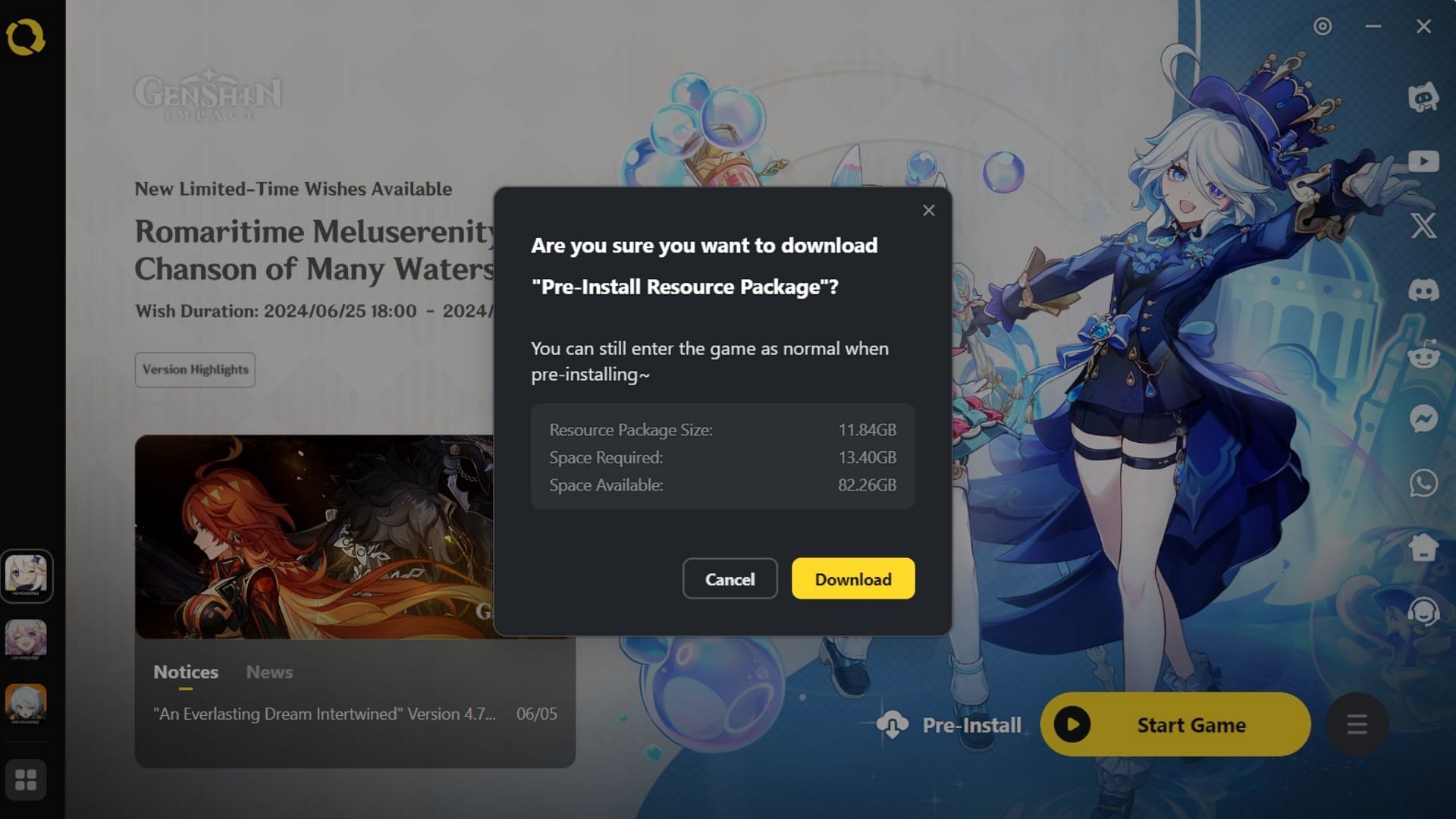
Task: Click Cancel to dismiss the dialog
Action: (729, 578)
